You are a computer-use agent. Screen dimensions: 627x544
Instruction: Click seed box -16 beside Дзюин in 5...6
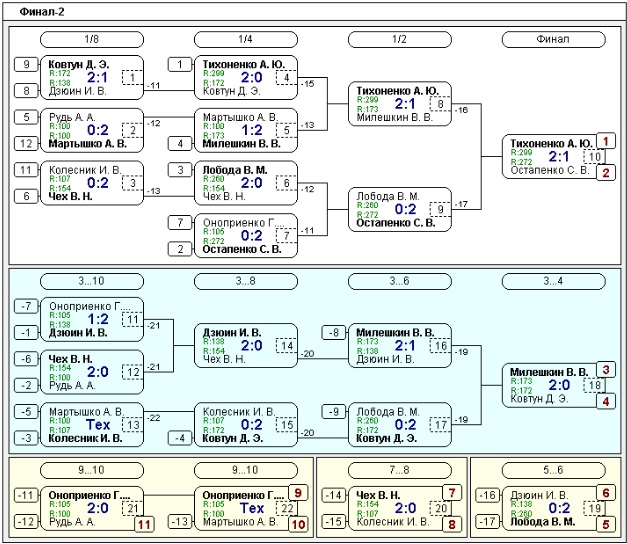(487, 495)
